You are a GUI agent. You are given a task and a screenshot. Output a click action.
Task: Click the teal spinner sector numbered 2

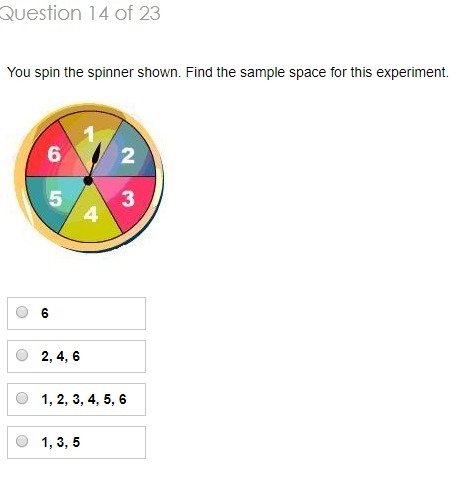pyautogui.click(x=128, y=155)
